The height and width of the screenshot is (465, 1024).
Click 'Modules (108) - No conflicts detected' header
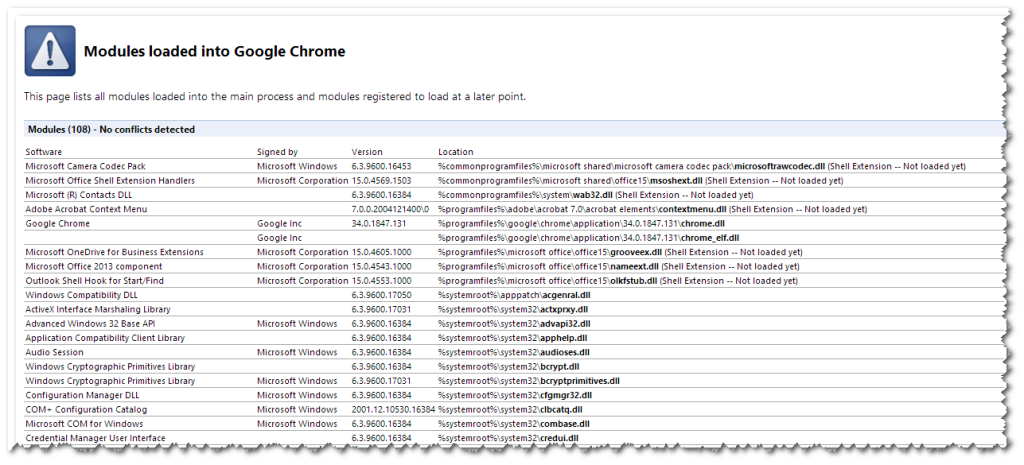click(x=110, y=129)
